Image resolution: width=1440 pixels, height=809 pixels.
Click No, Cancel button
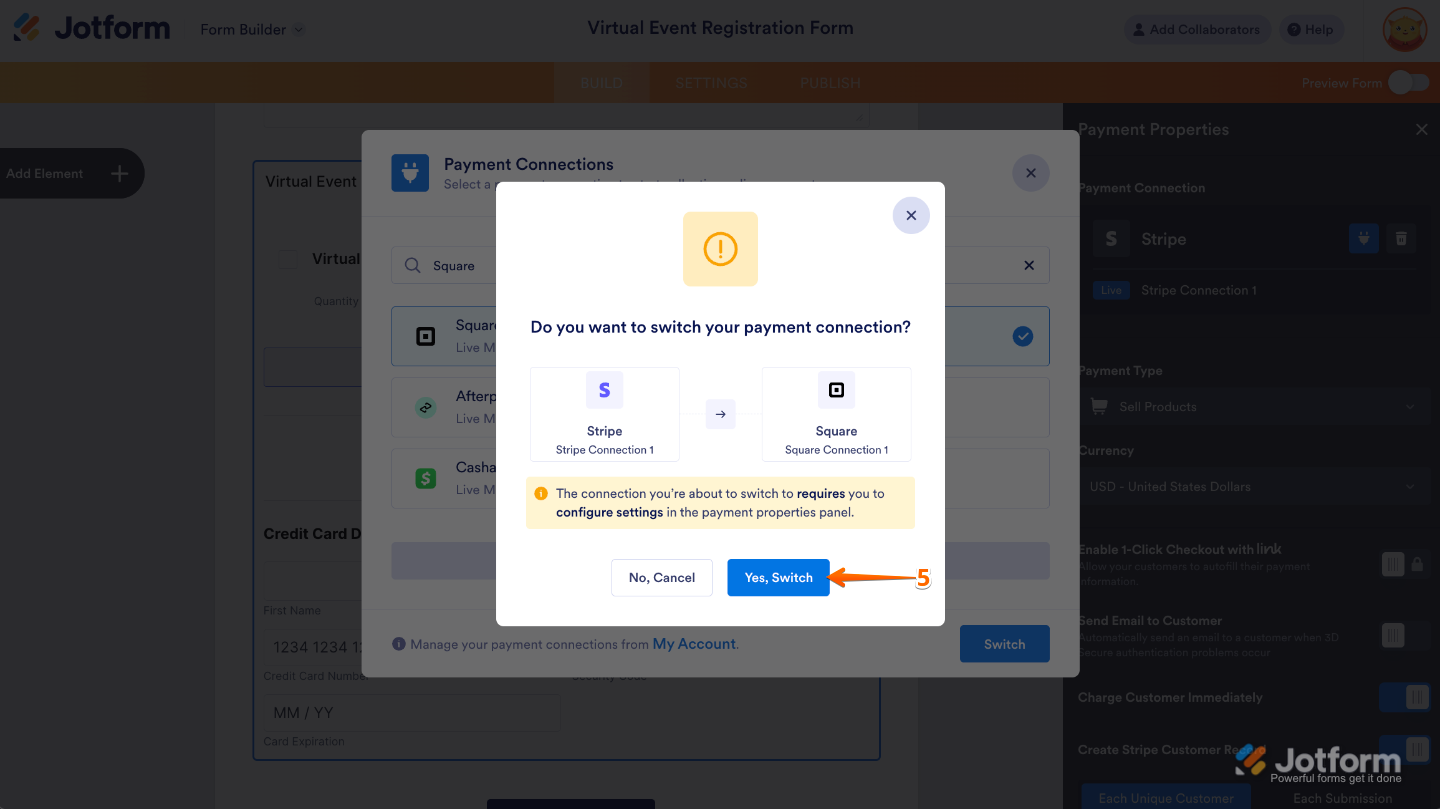click(x=662, y=577)
